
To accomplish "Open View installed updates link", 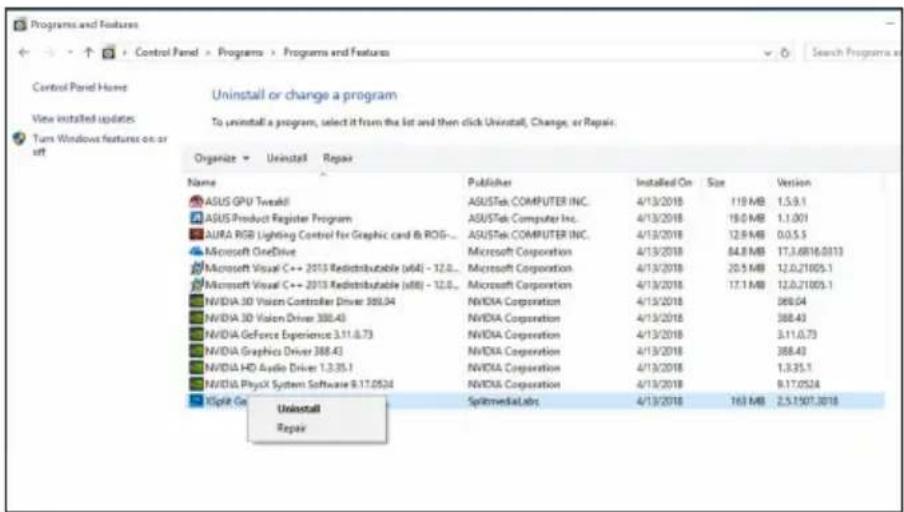I will tap(84, 119).
